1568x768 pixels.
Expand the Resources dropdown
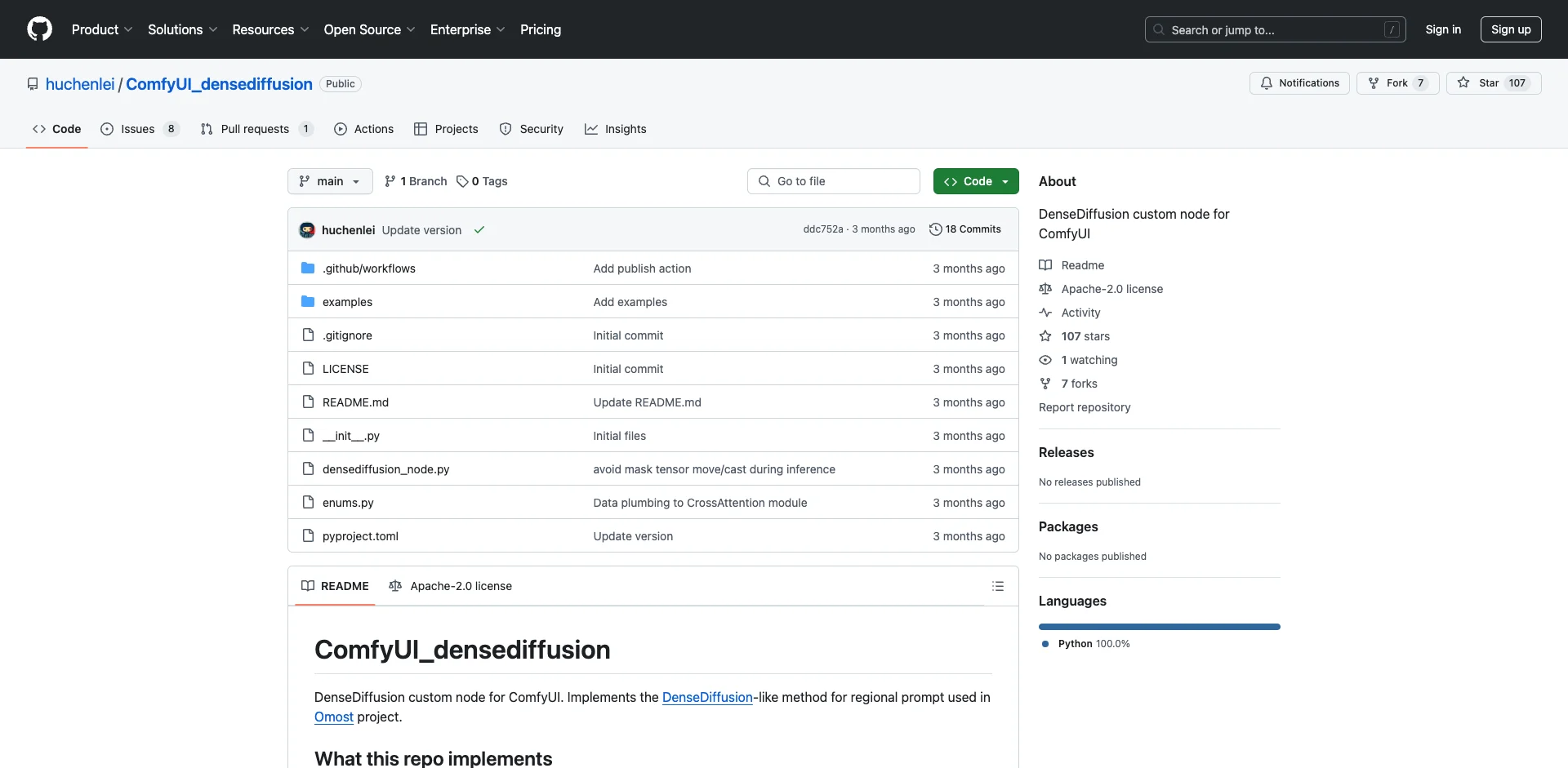coord(270,29)
